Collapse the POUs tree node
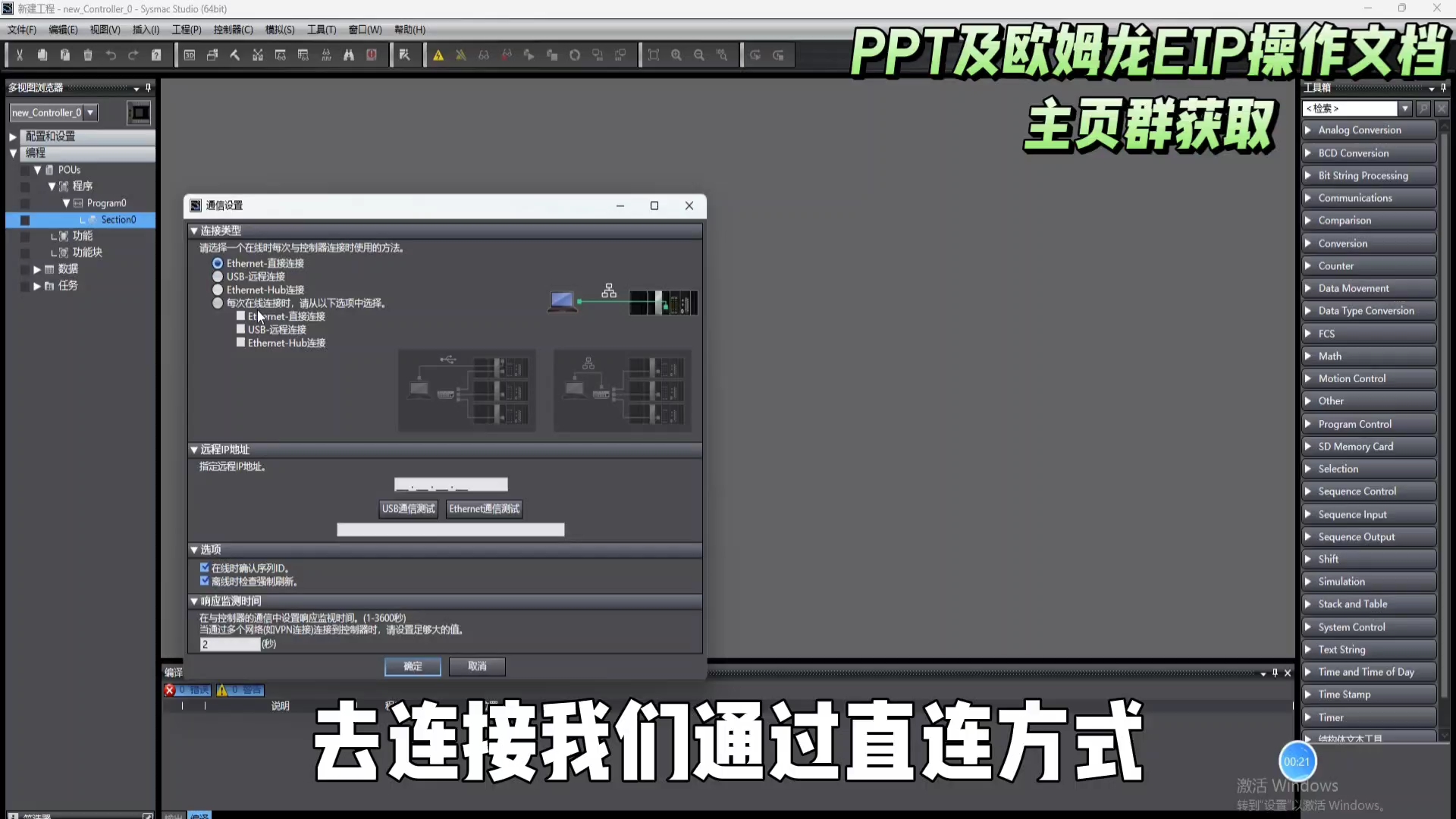 [x=38, y=170]
